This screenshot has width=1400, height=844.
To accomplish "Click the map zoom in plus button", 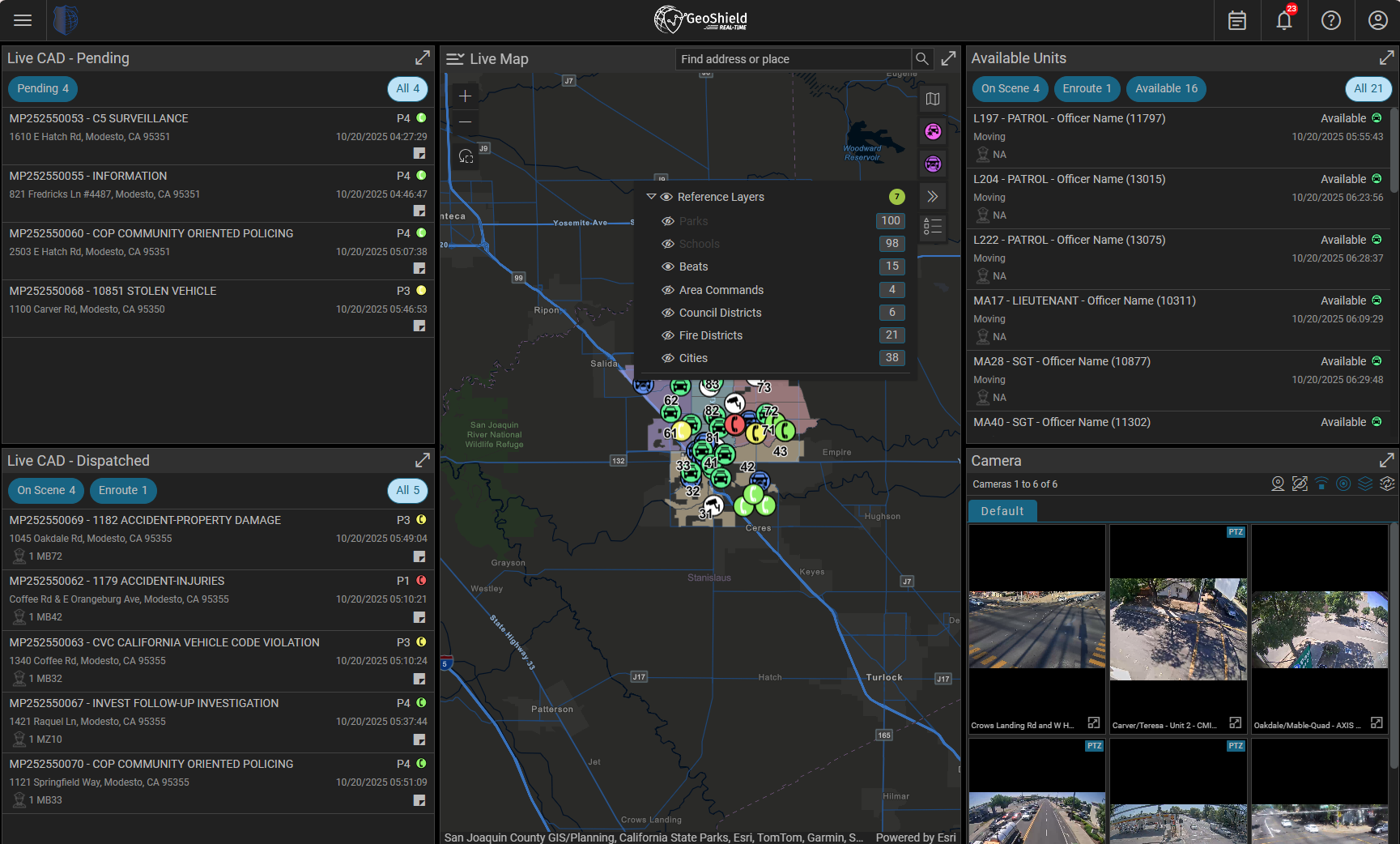I will [x=466, y=96].
